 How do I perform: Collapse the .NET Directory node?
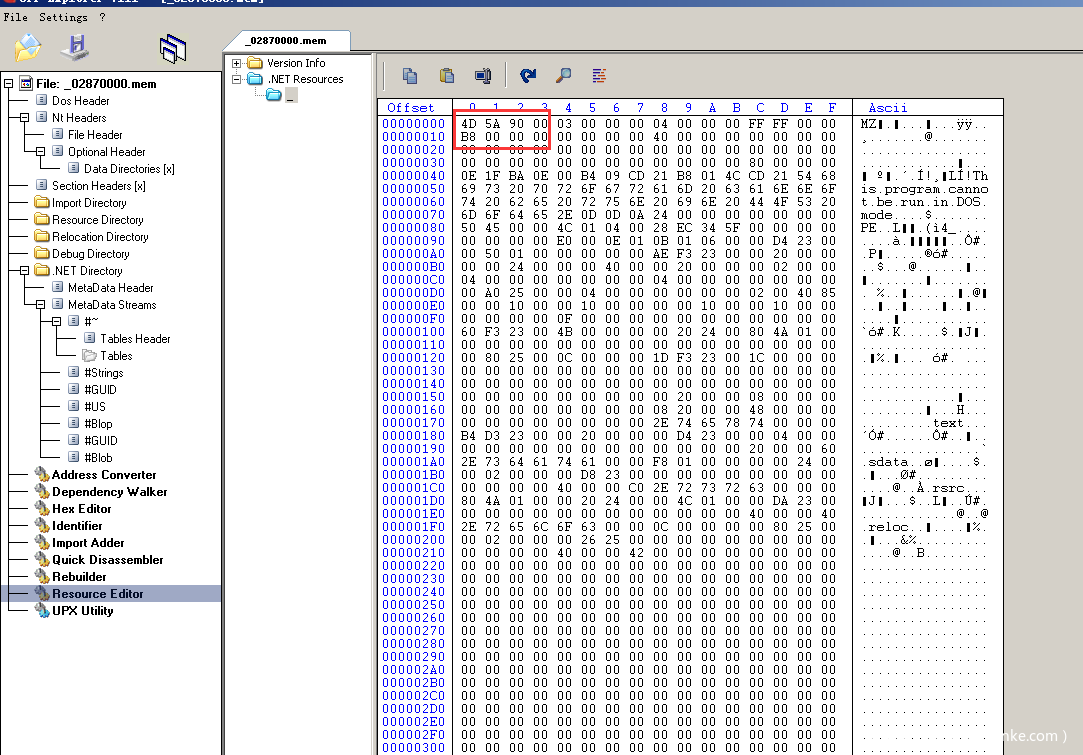click(25, 271)
